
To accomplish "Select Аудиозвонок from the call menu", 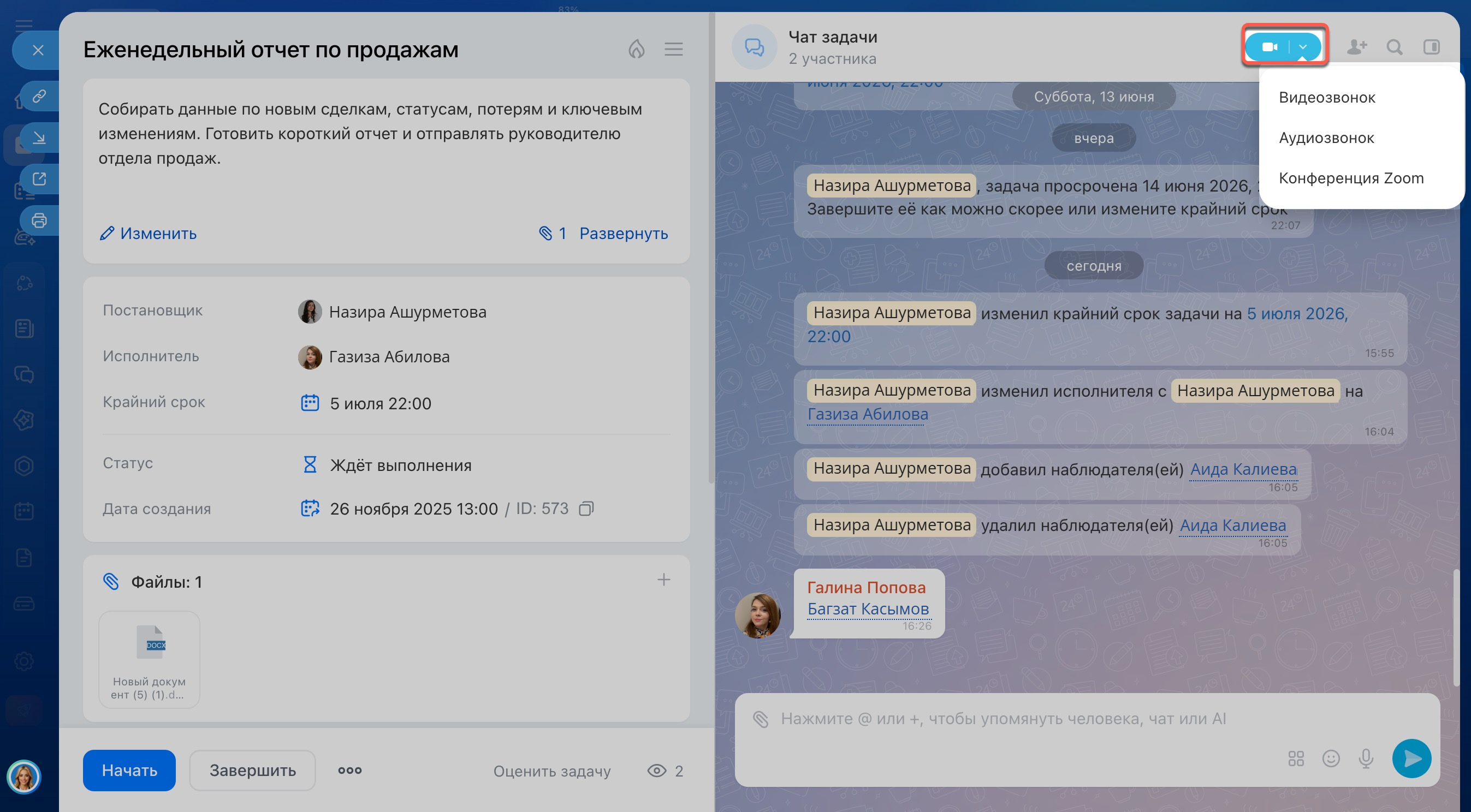I will click(x=1326, y=138).
